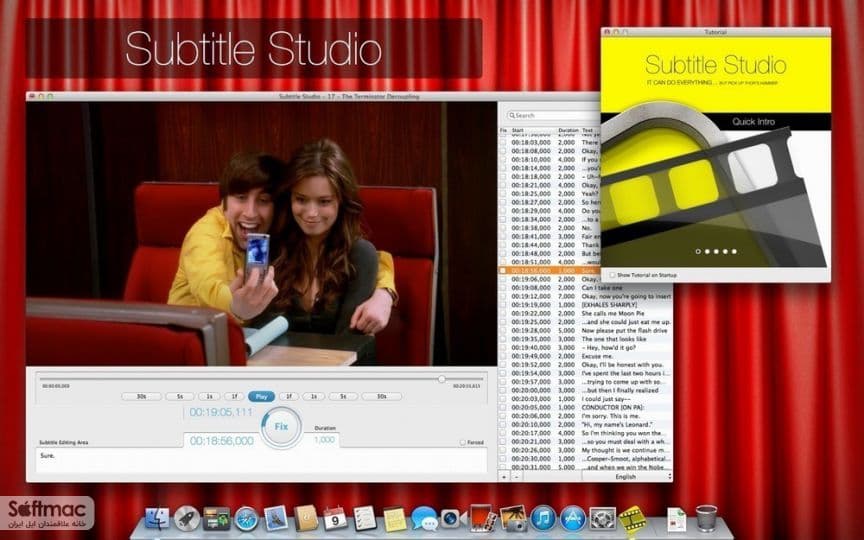Image resolution: width=864 pixels, height=540 pixels.
Task: Step back 1f with left button
Action: pyautogui.click(x=234, y=396)
